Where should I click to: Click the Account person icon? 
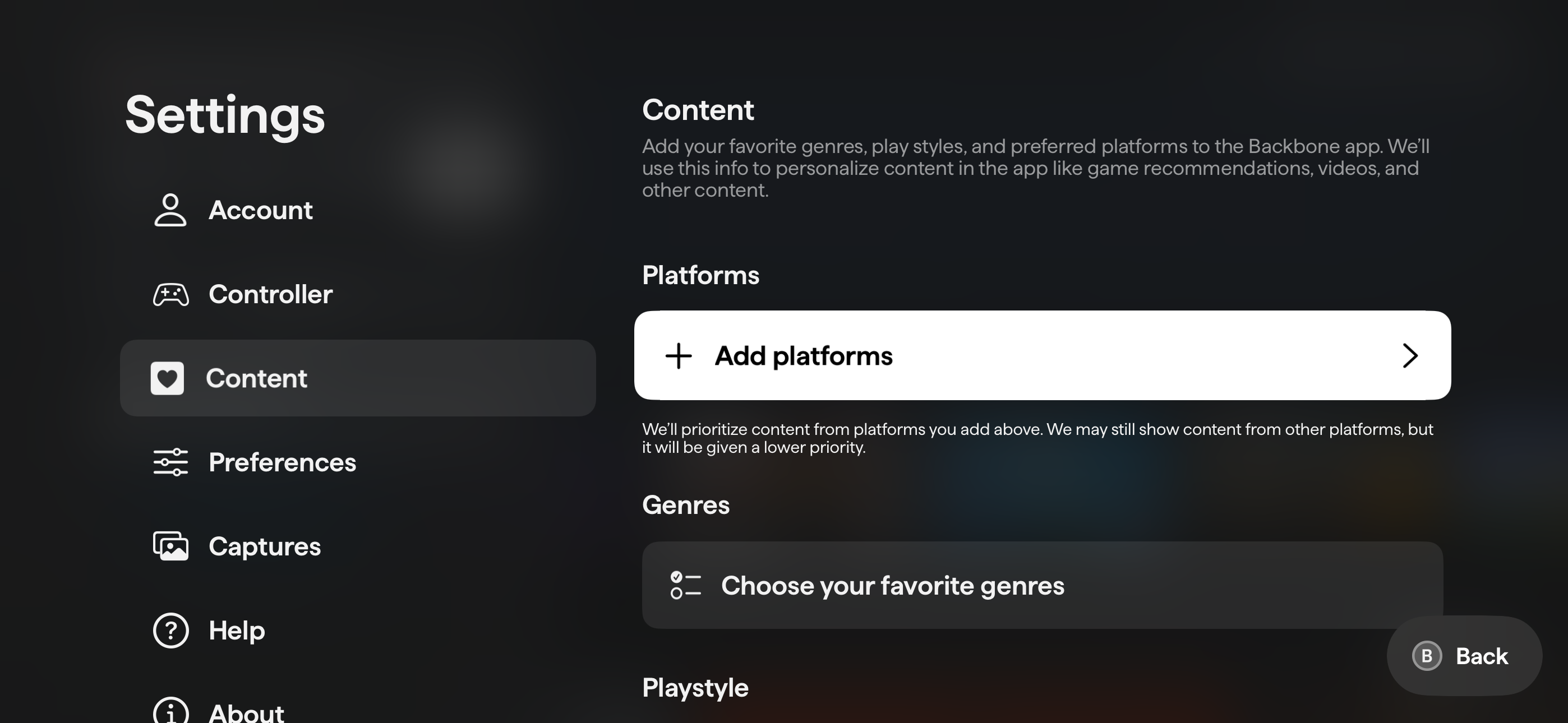coord(170,210)
